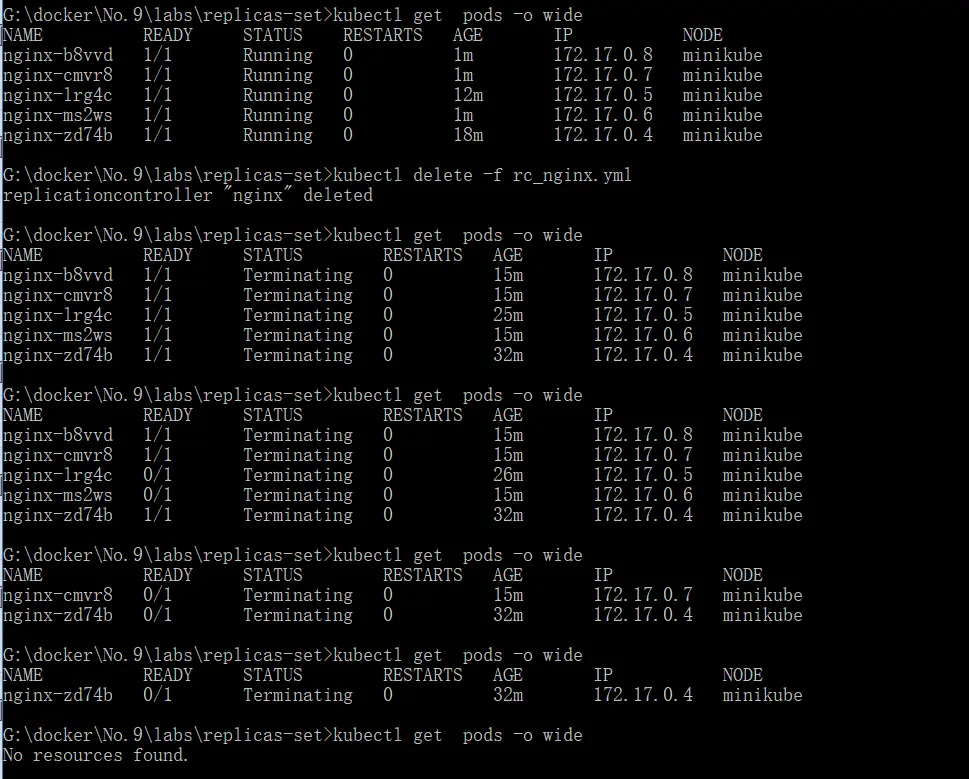Click the '1m' age of nginx-cmvr8
This screenshot has height=779, width=969.
tap(463, 75)
